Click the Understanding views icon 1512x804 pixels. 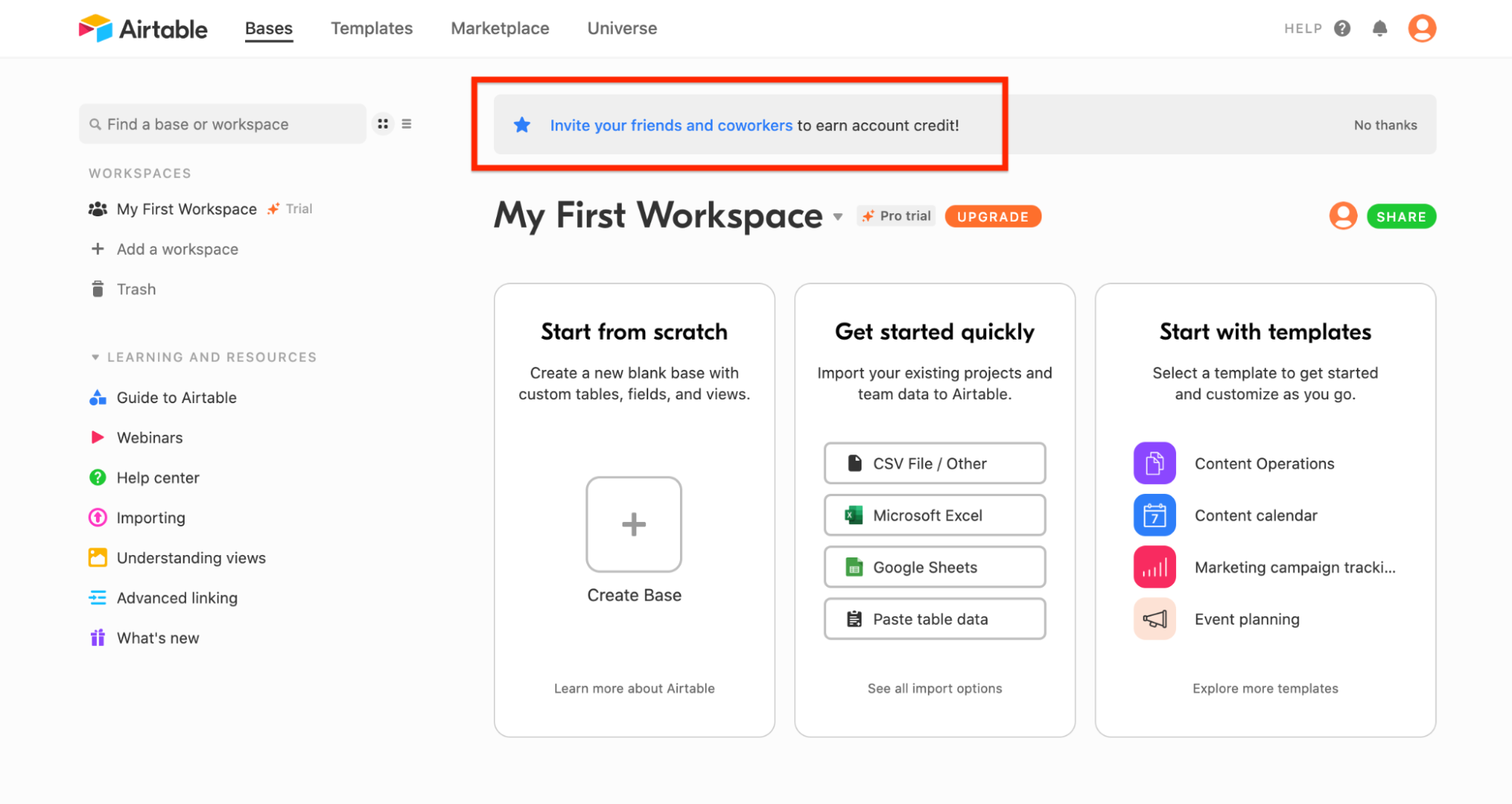click(x=98, y=557)
